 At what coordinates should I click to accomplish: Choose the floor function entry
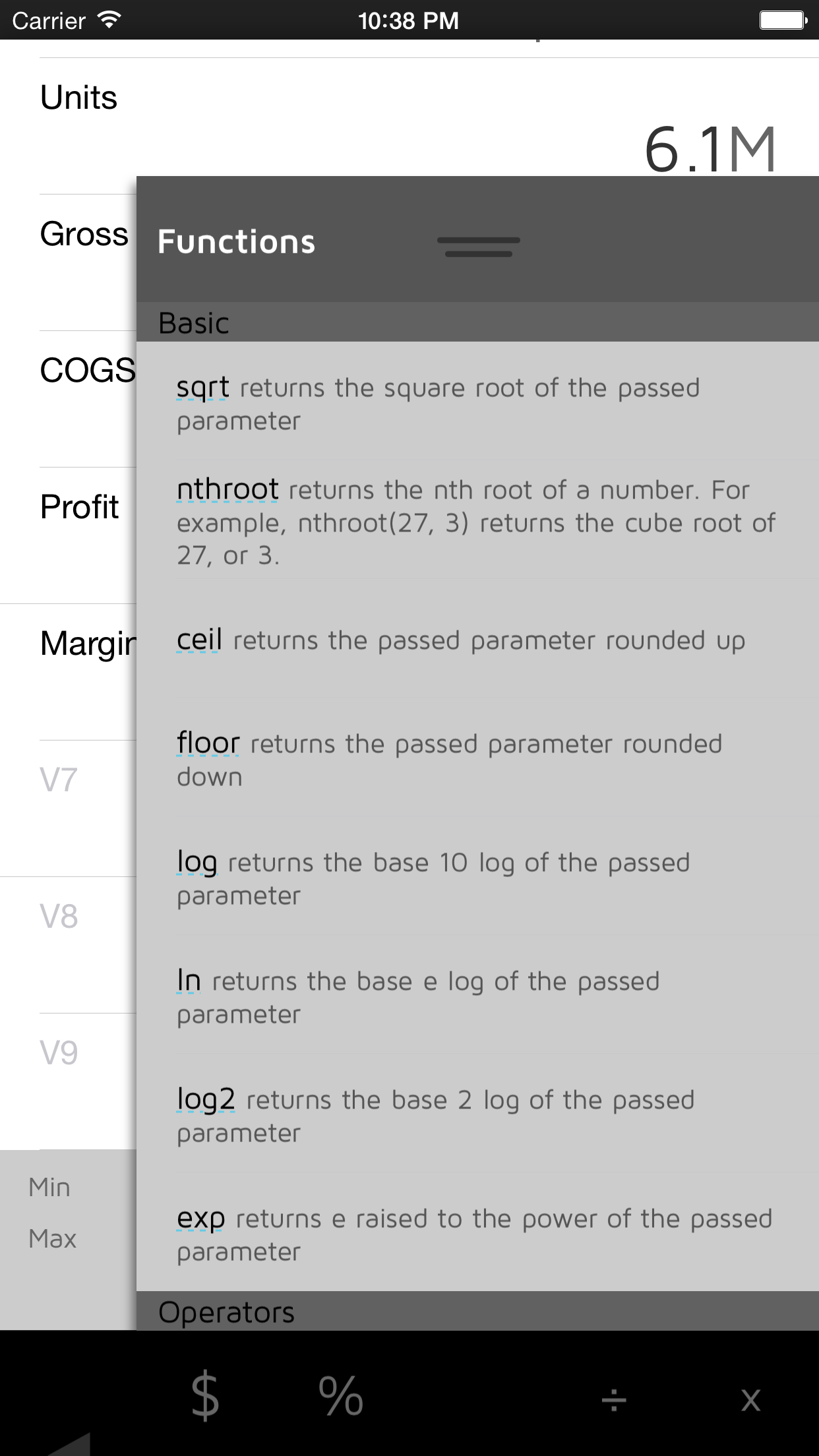pos(208,744)
